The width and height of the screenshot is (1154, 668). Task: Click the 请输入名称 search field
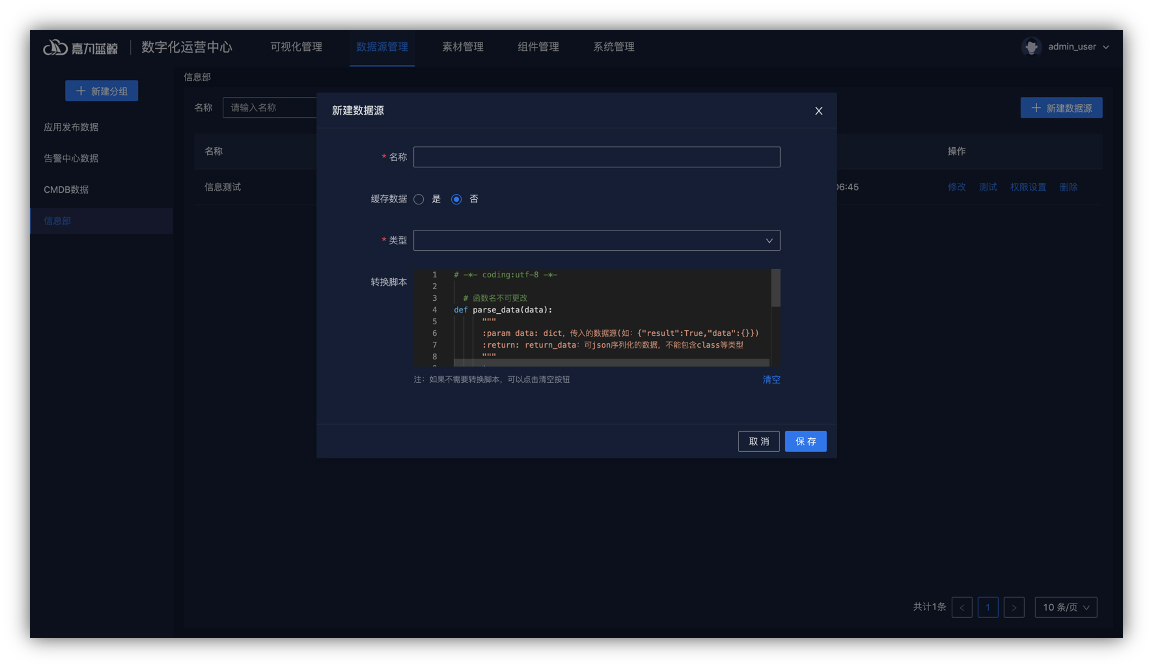click(269, 107)
